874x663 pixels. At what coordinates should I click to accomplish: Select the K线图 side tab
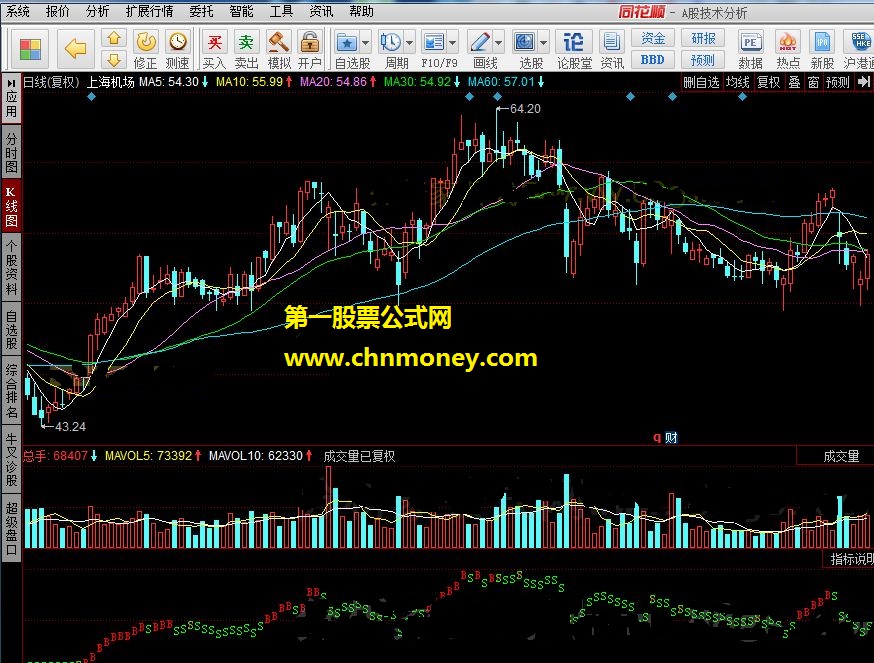click(x=11, y=206)
